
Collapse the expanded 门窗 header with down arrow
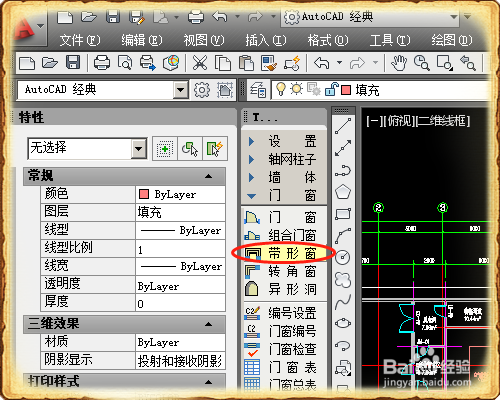pos(283,195)
